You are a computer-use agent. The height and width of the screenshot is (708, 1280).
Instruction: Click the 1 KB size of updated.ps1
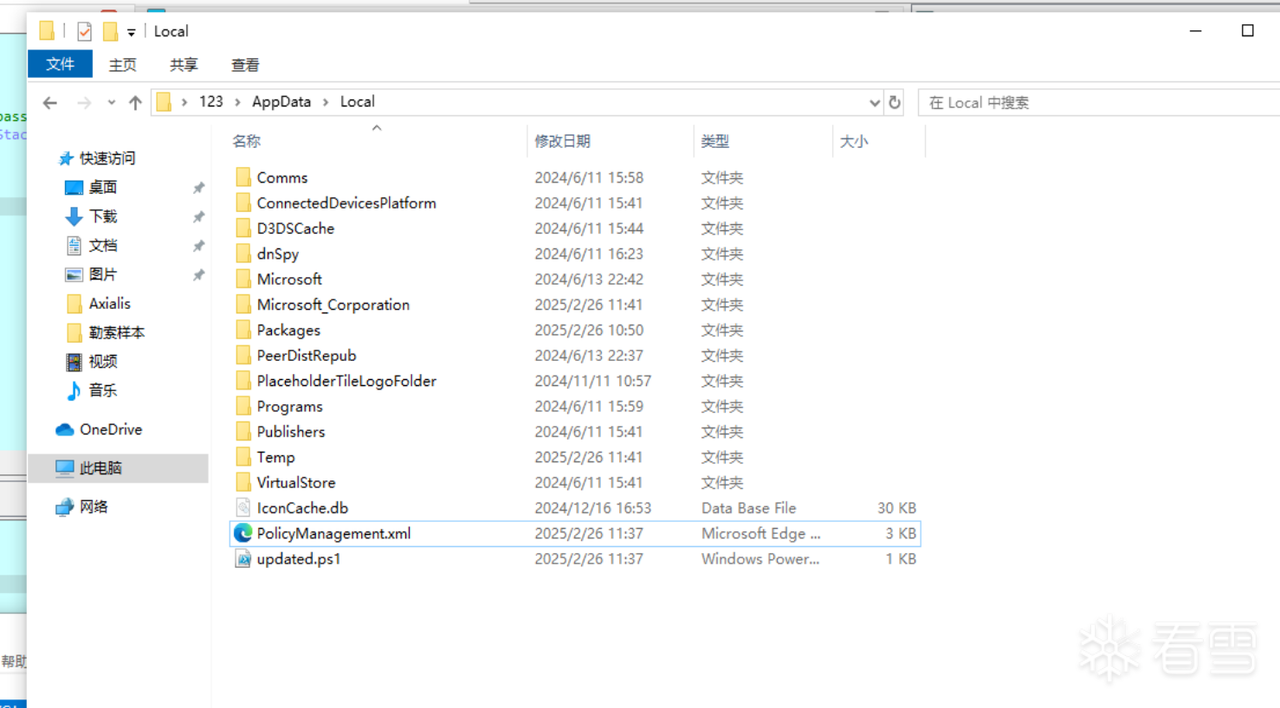tap(901, 559)
